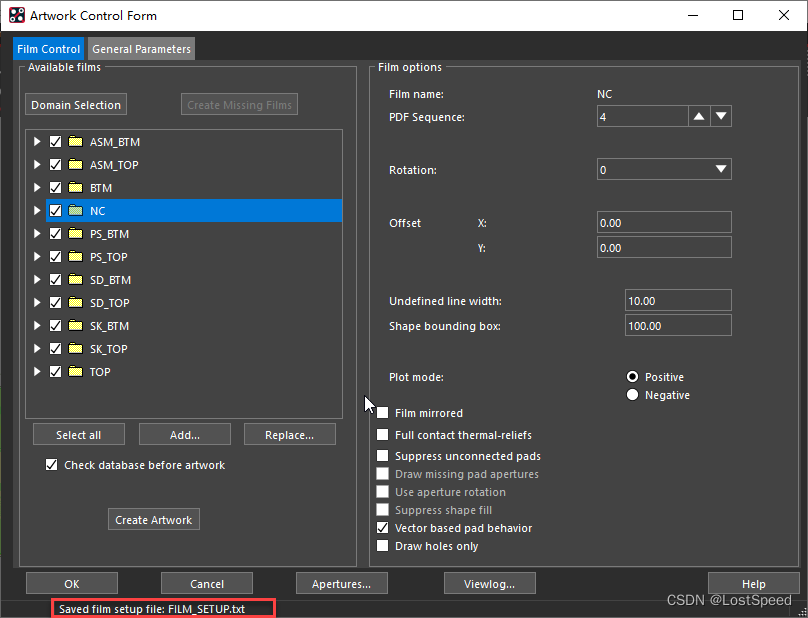Click the Artwork Control Form title icon
Viewport: 808px width, 618px height.
(x=15, y=16)
